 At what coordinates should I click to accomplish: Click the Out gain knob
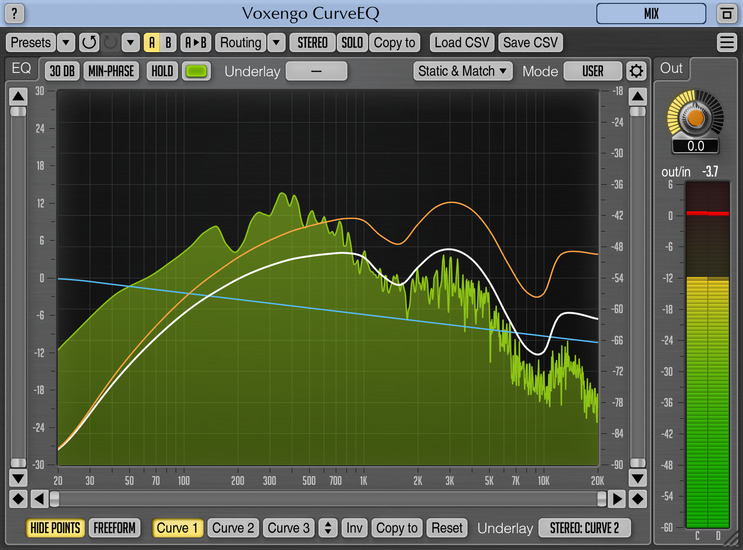coord(695,117)
